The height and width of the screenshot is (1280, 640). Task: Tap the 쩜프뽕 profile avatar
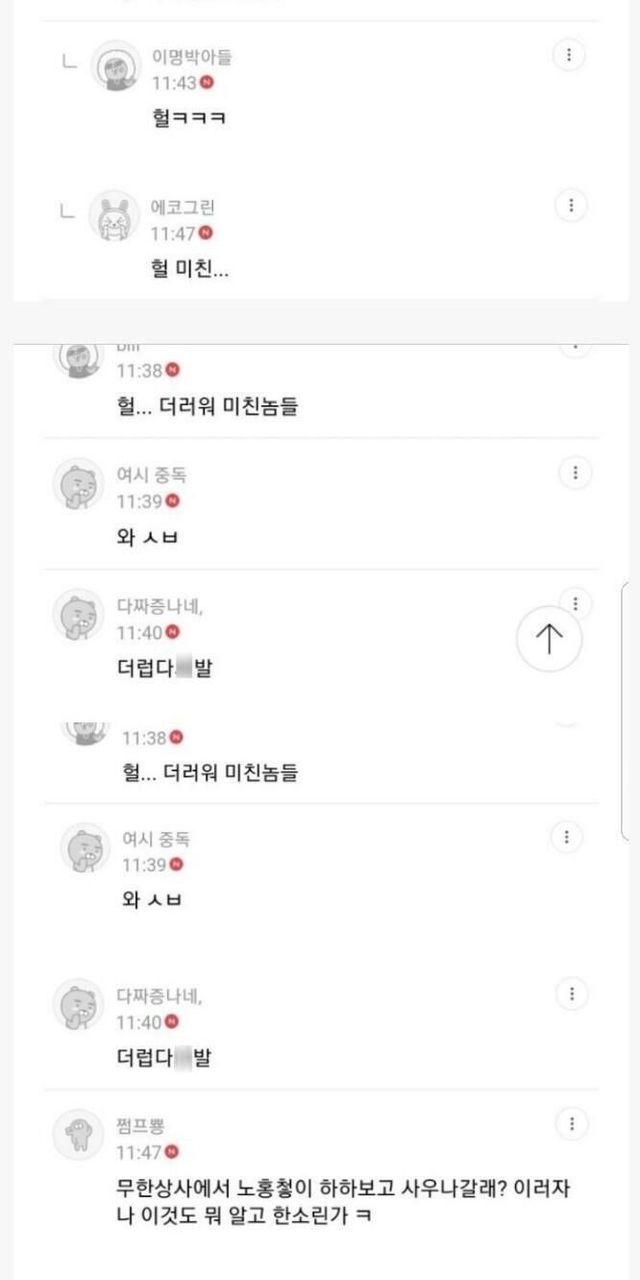(78, 1135)
